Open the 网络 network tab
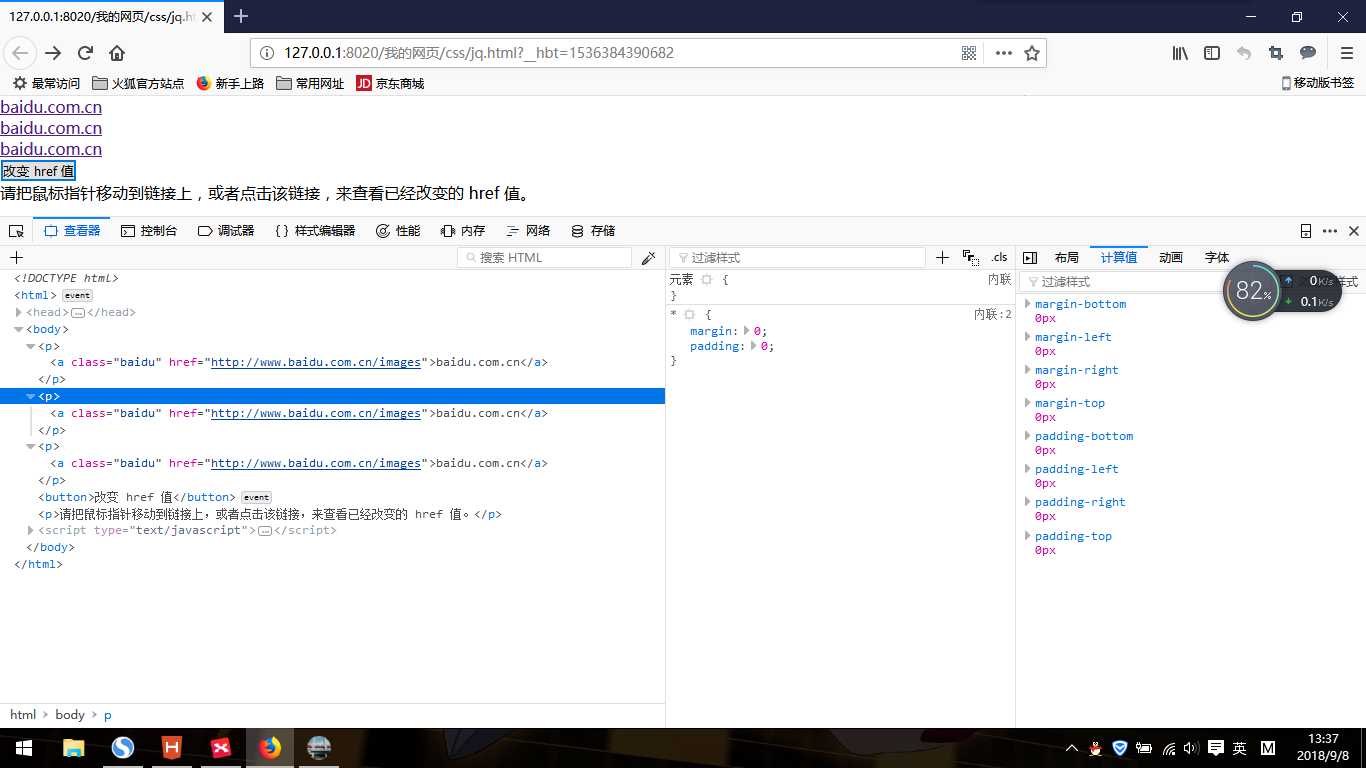1366x768 pixels. pyautogui.click(x=528, y=231)
